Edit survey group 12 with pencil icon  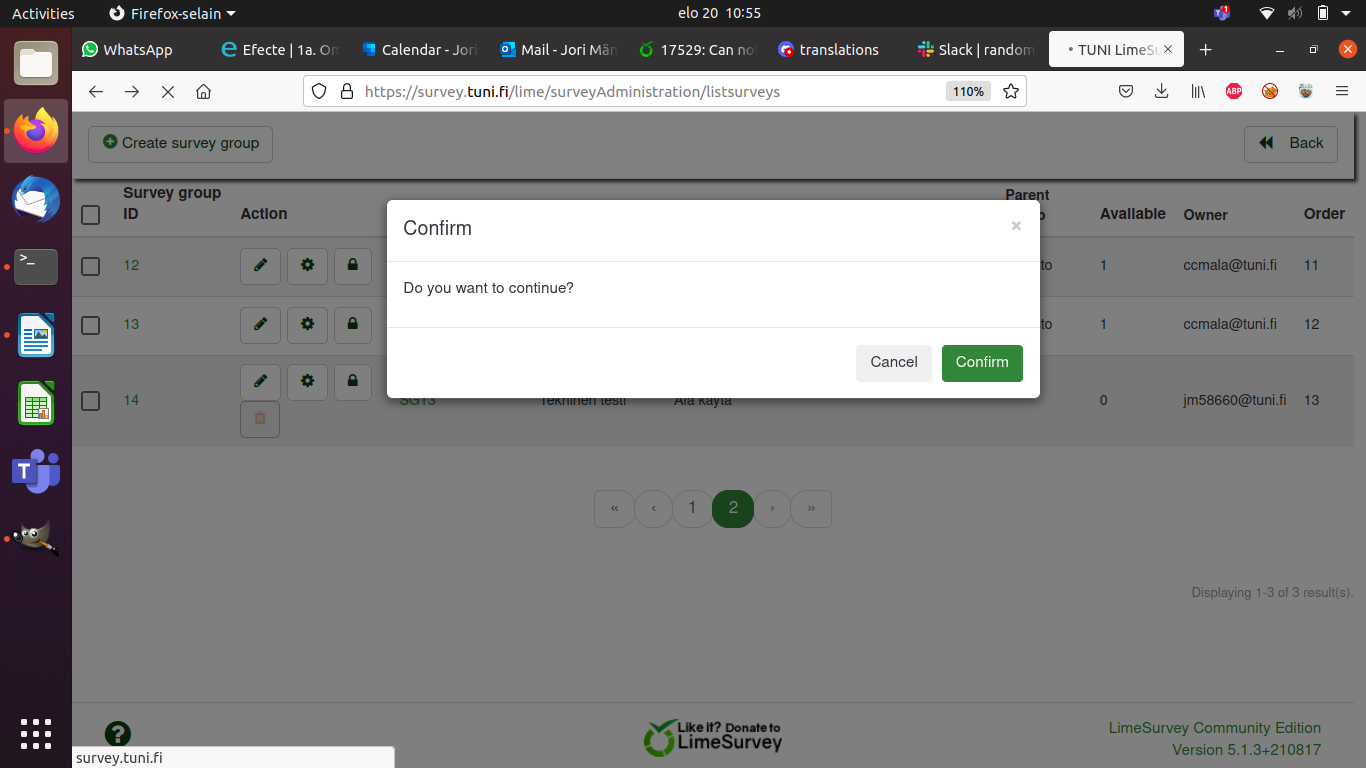pyautogui.click(x=260, y=266)
